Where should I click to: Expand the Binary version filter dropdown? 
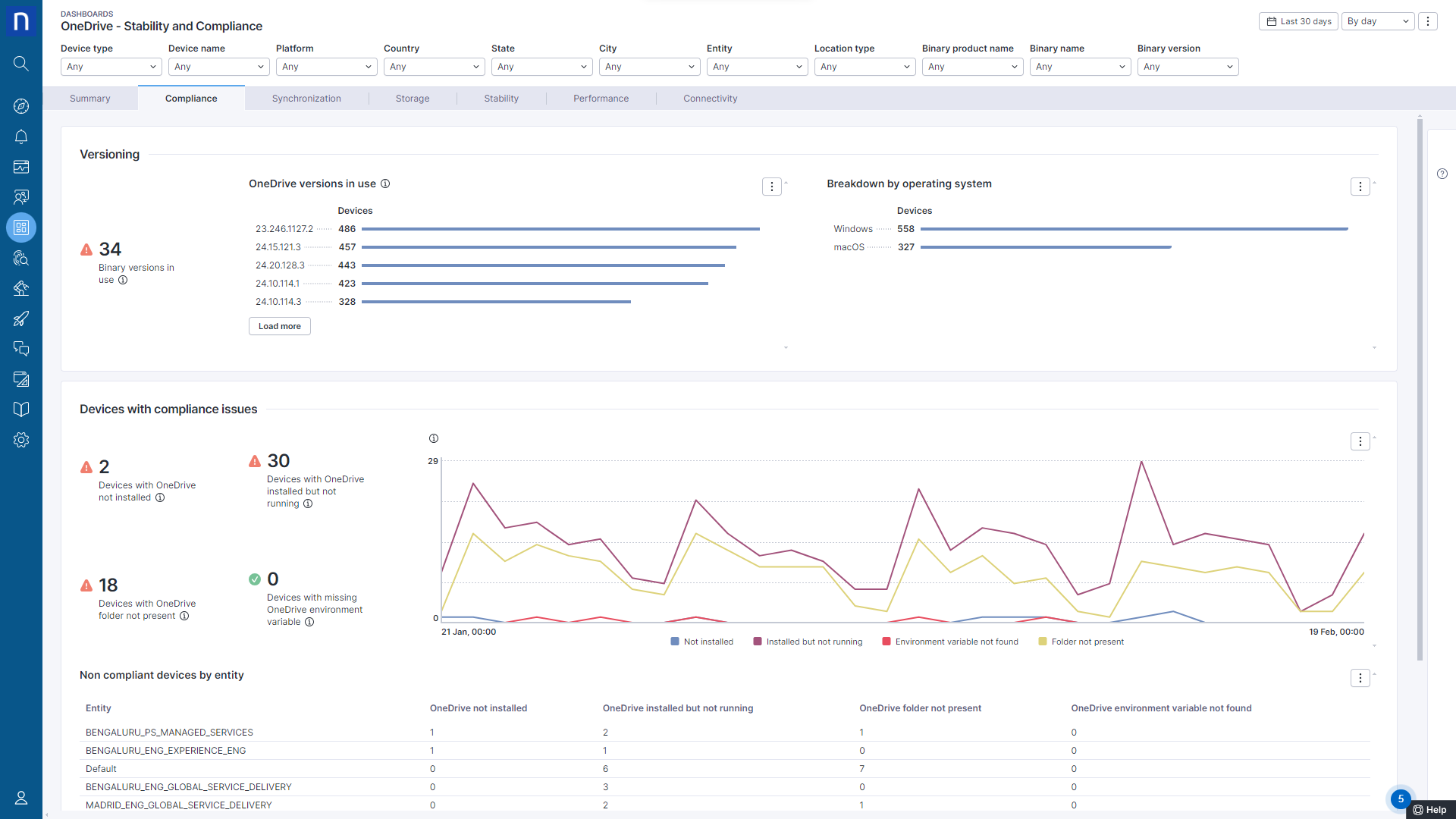pyautogui.click(x=1188, y=67)
